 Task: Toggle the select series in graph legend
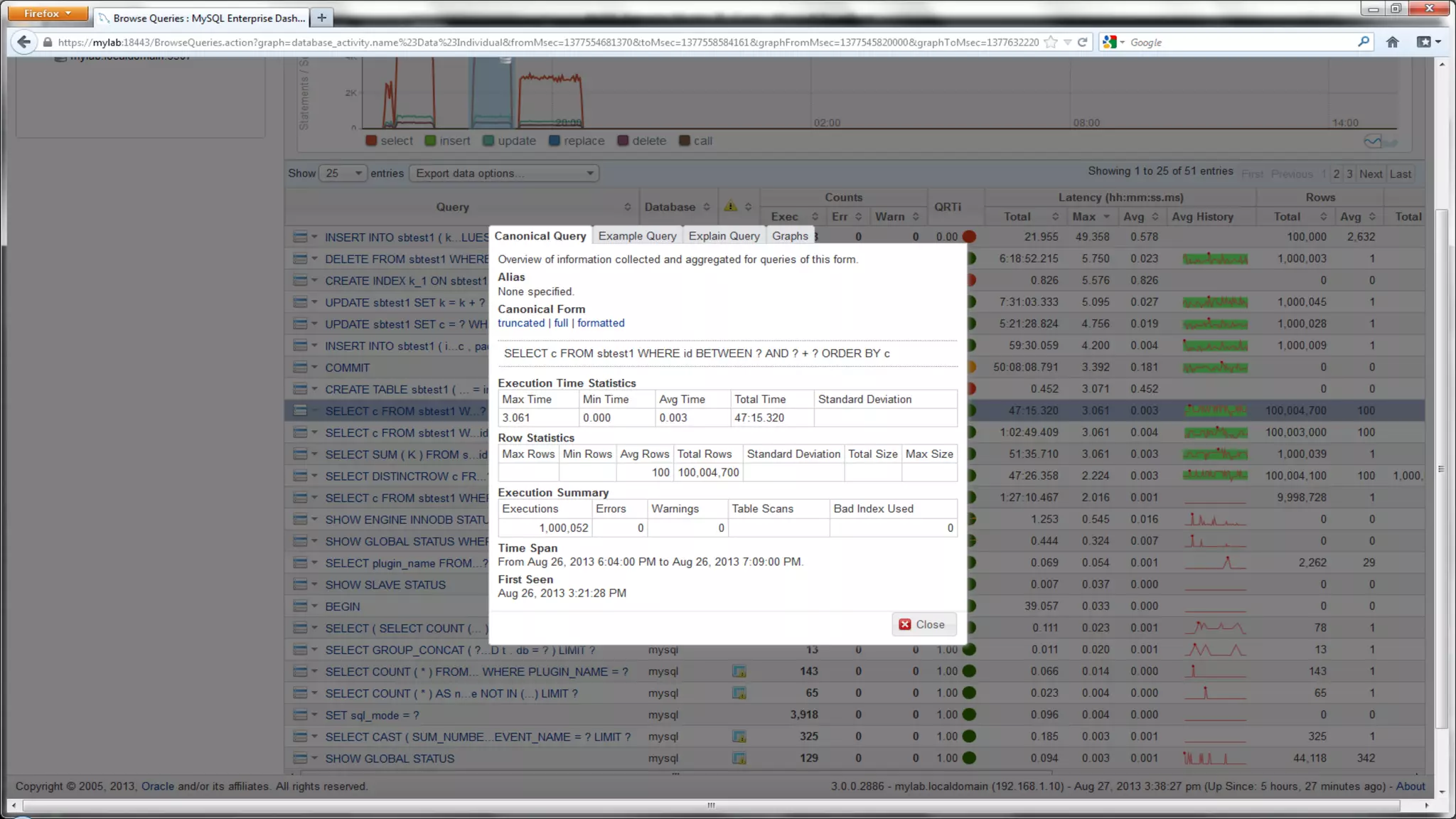pos(389,141)
